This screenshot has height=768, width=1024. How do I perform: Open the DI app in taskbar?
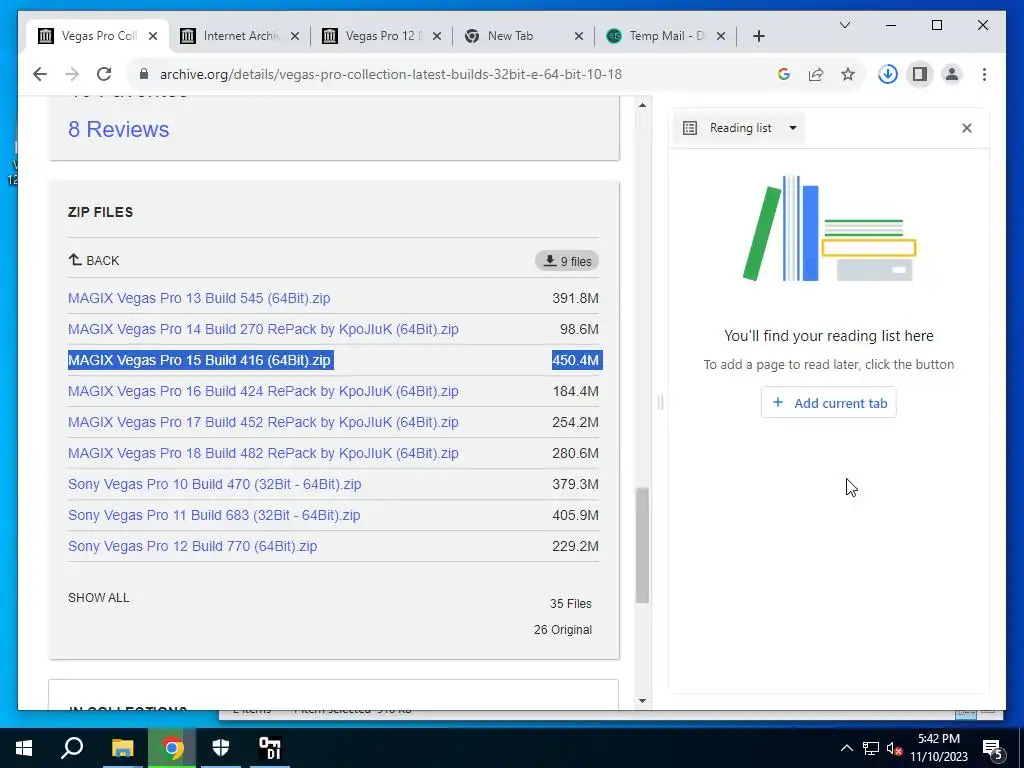pos(270,748)
